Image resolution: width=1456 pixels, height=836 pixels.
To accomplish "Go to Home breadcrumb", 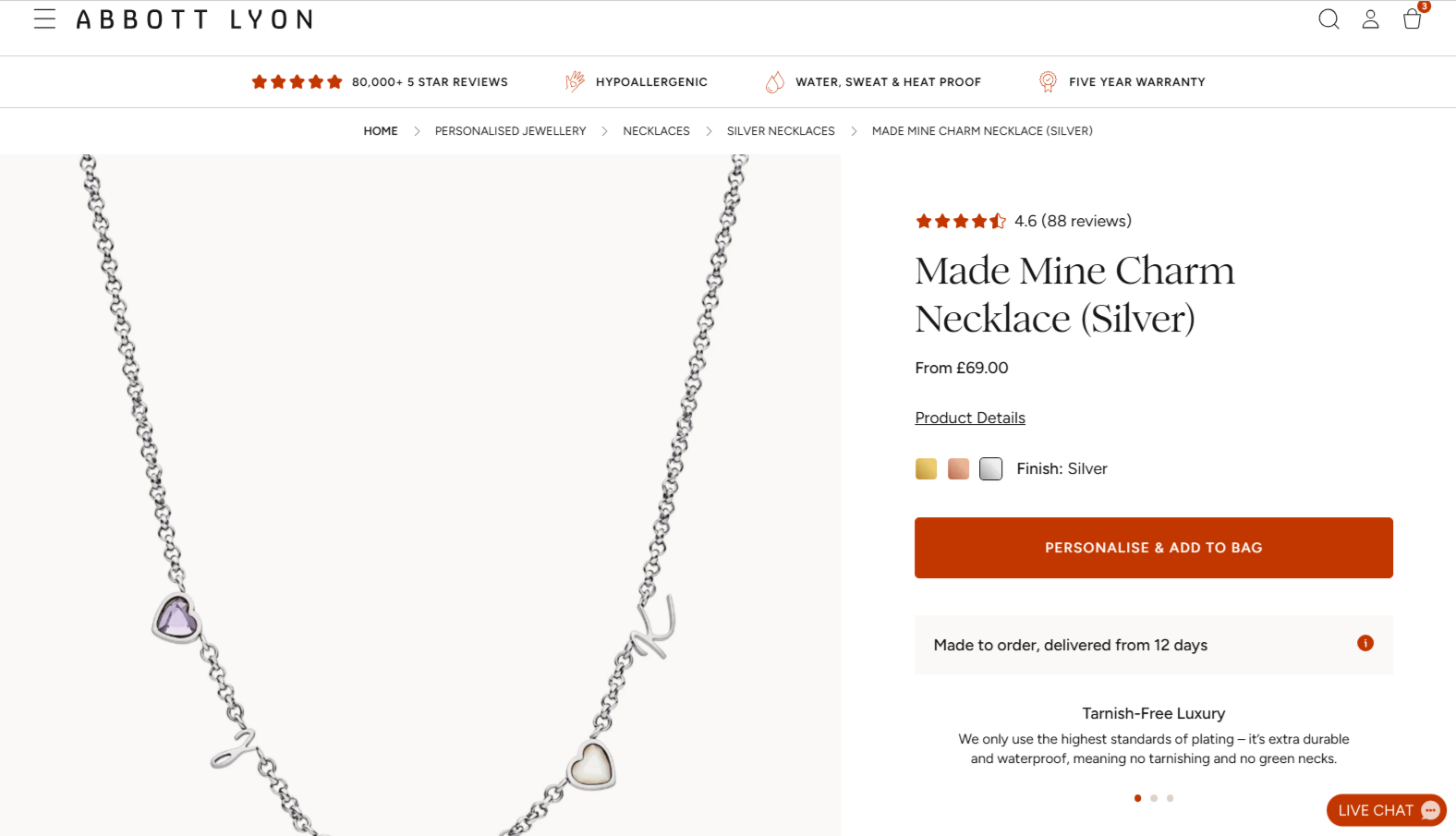I will tap(381, 131).
